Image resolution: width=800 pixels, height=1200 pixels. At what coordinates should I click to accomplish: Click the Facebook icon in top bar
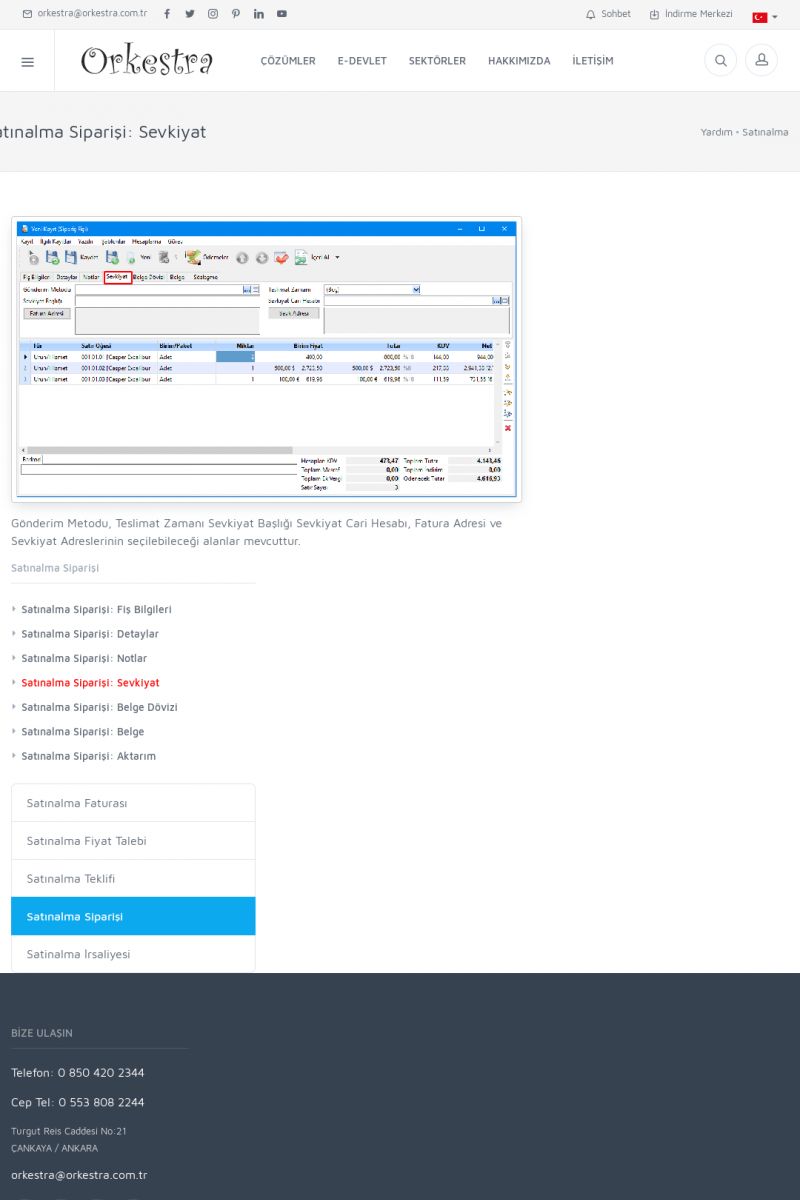click(x=167, y=14)
